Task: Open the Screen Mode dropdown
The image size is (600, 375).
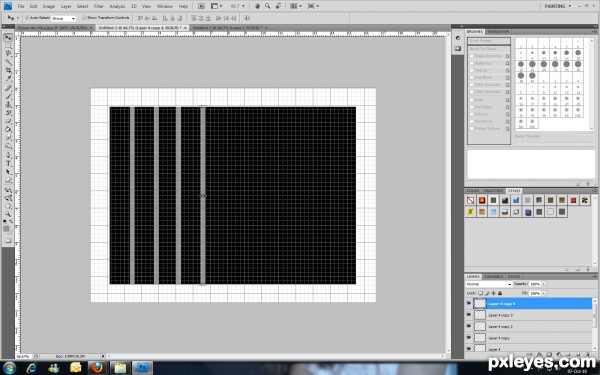Action: (313, 6)
